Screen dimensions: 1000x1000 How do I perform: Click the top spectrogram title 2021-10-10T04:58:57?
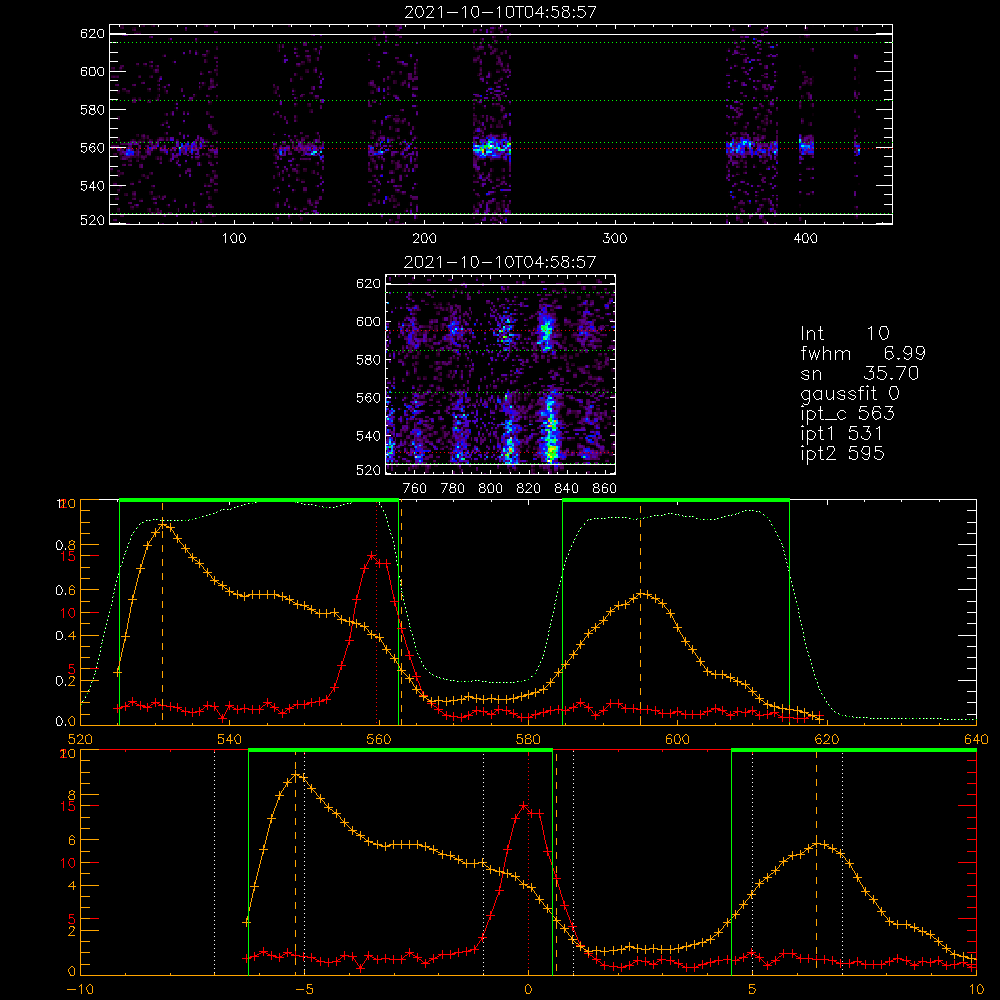pyautogui.click(x=501, y=12)
